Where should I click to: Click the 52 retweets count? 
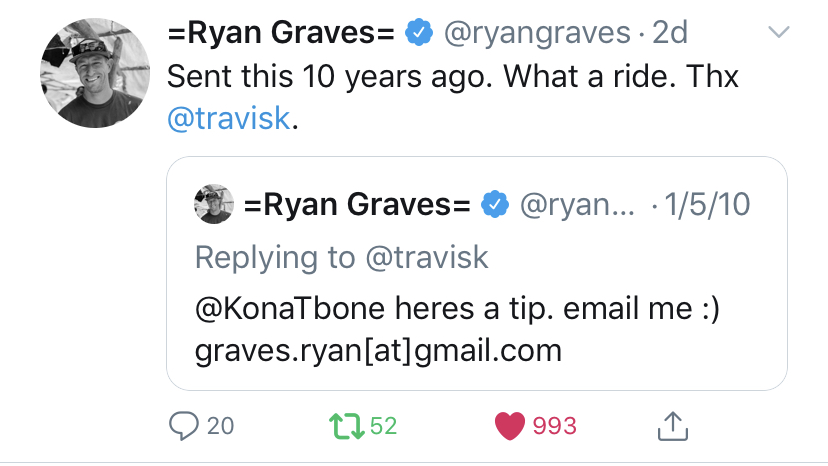pyautogui.click(x=383, y=426)
